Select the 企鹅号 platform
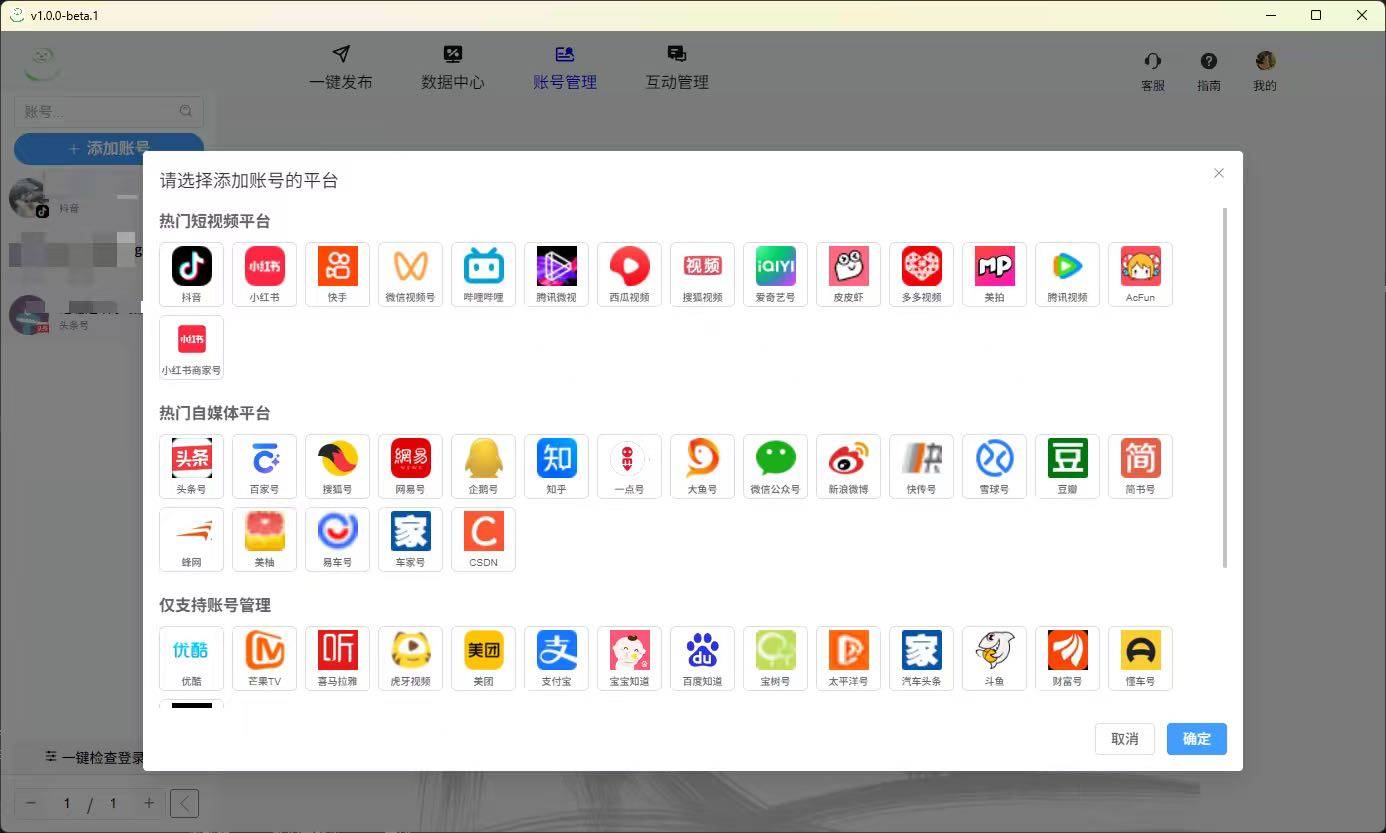Screen dimensions: 1386x833 coord(483,466)
